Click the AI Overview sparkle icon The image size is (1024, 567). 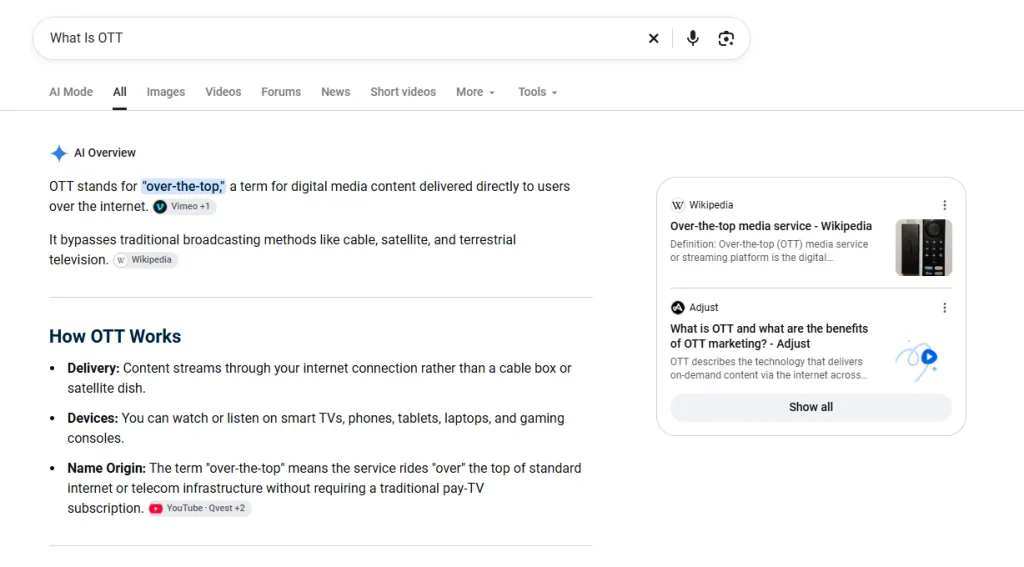point(59,153)
